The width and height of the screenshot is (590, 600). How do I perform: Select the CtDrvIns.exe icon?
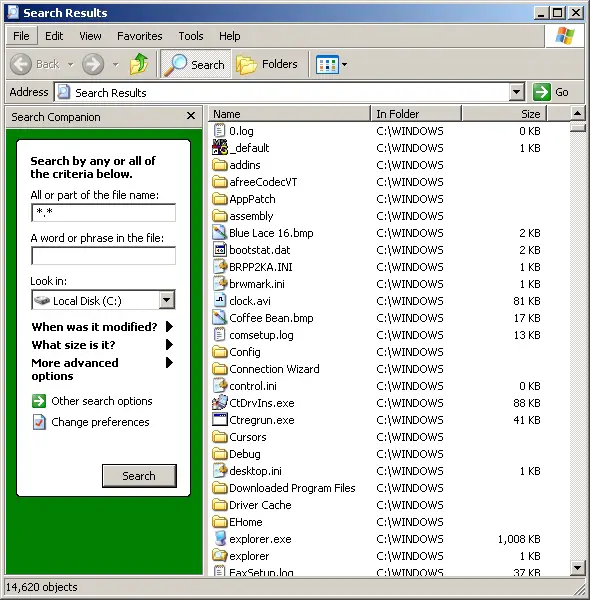(220, 403)
